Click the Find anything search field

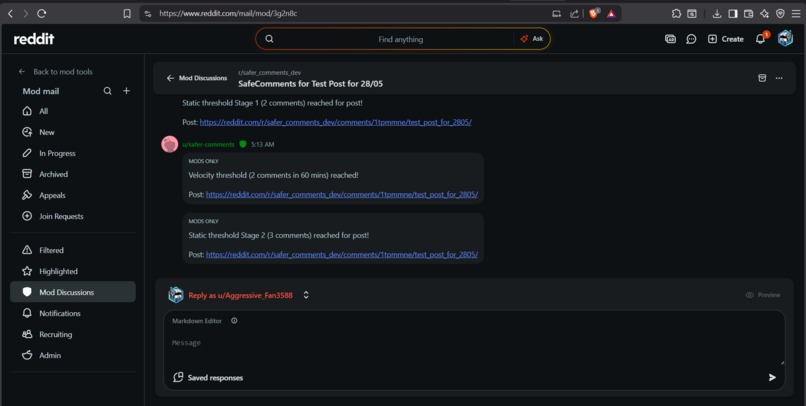tap(400, 39)
